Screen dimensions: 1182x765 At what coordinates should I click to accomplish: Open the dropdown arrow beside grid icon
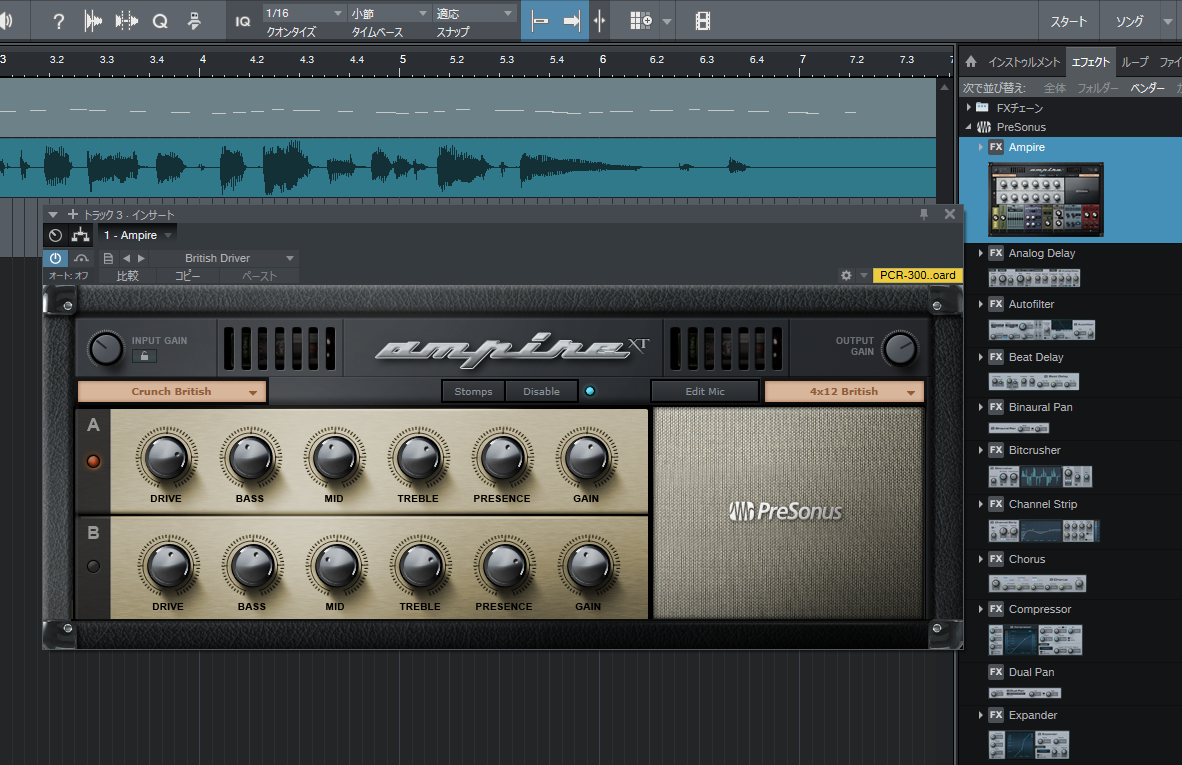coord(666,22)
